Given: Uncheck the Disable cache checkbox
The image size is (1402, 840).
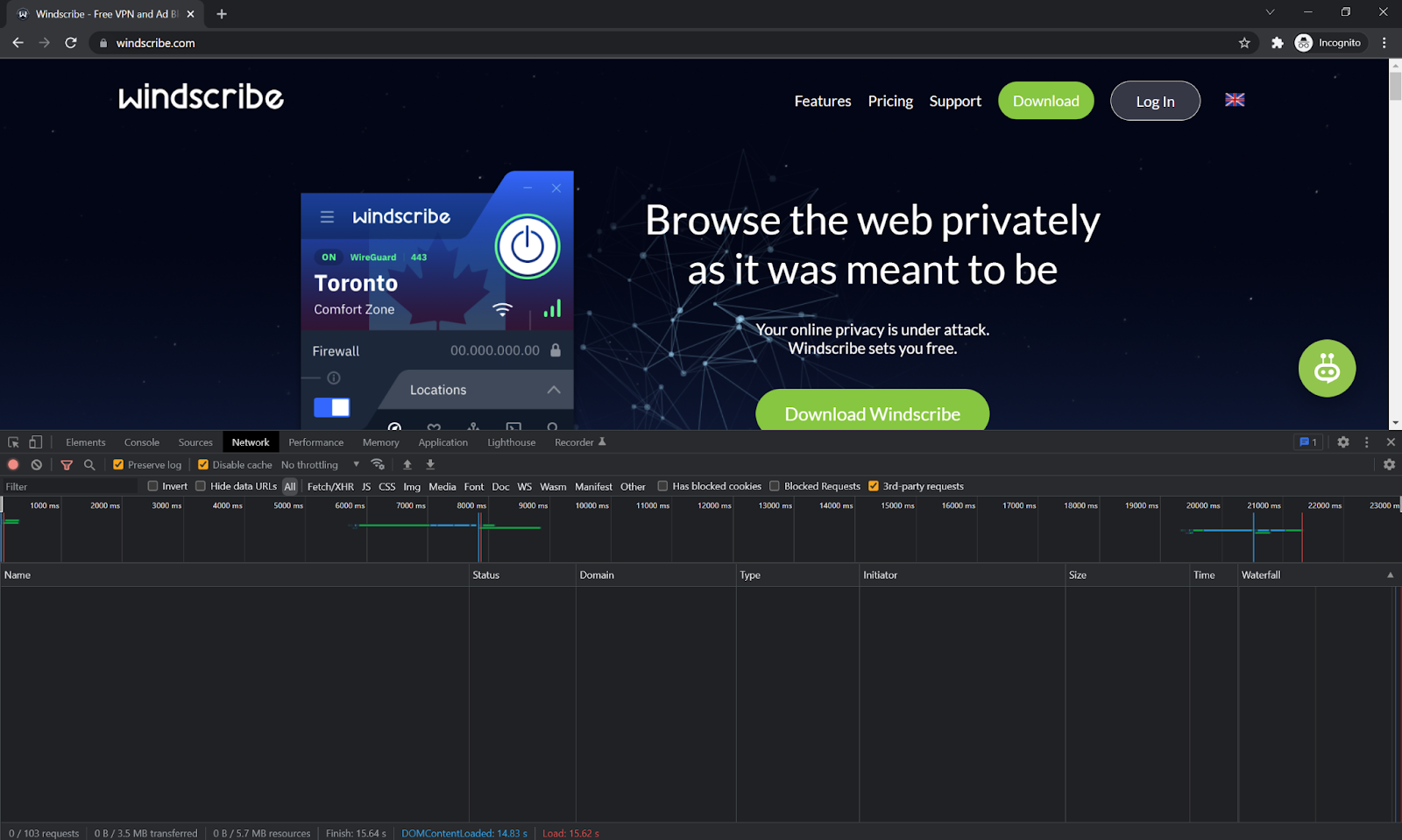Looking at the screenshot, I should [203, 465].
